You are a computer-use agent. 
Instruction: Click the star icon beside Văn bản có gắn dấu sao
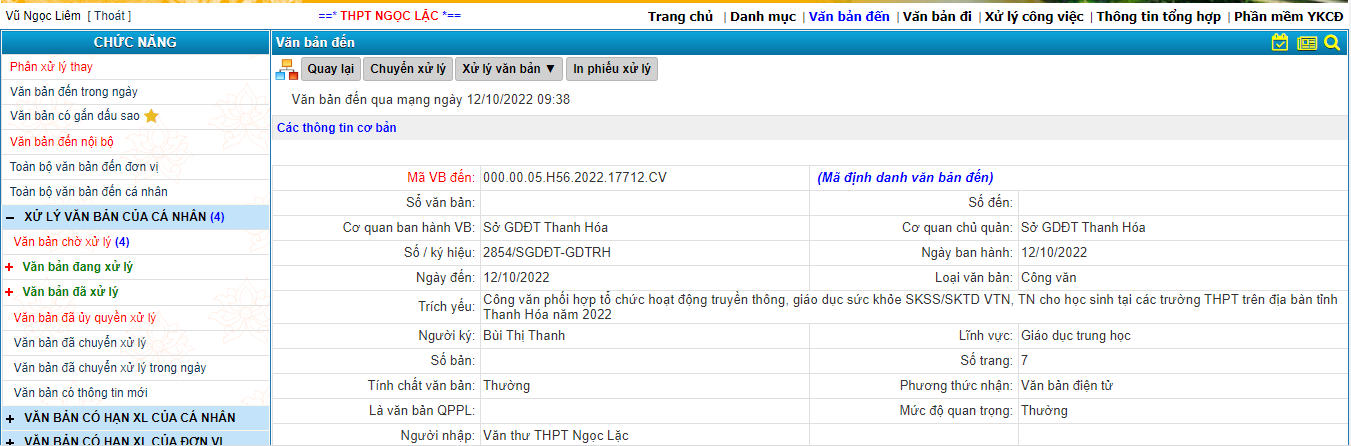151,116
